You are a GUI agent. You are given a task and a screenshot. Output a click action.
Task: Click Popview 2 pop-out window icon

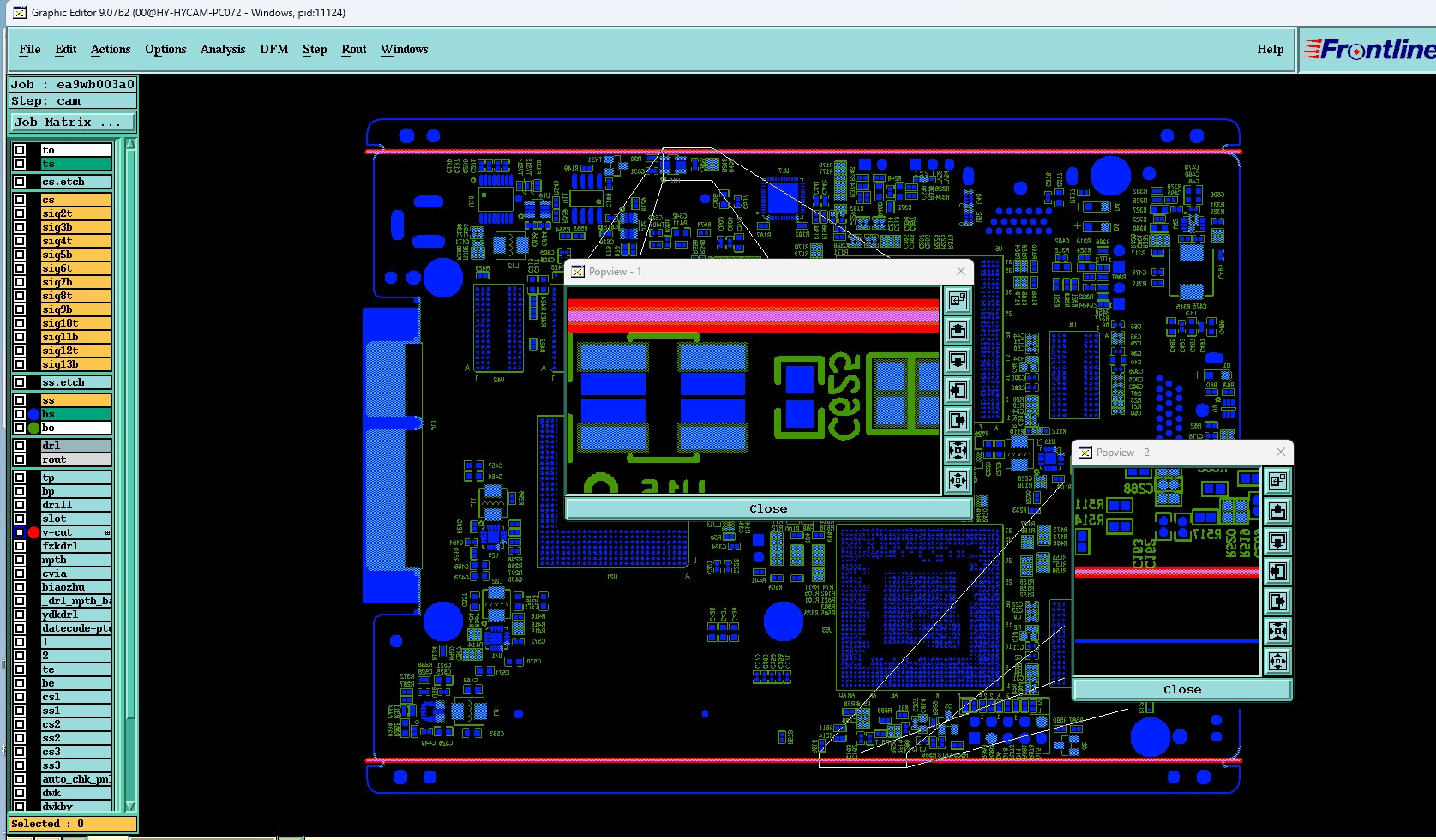(x=1277, y=482)
